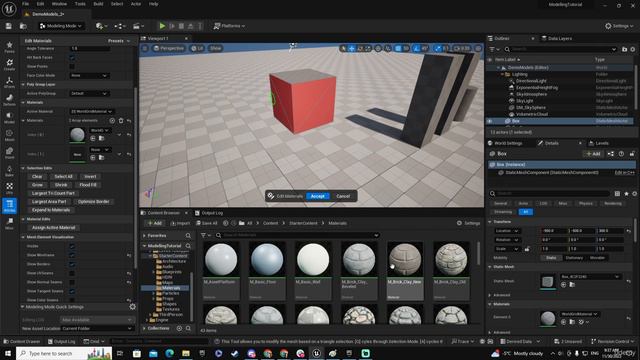Click the Flood Fill button
The height and width of the screenshot is (360, 640).
(x=88, y=185)
